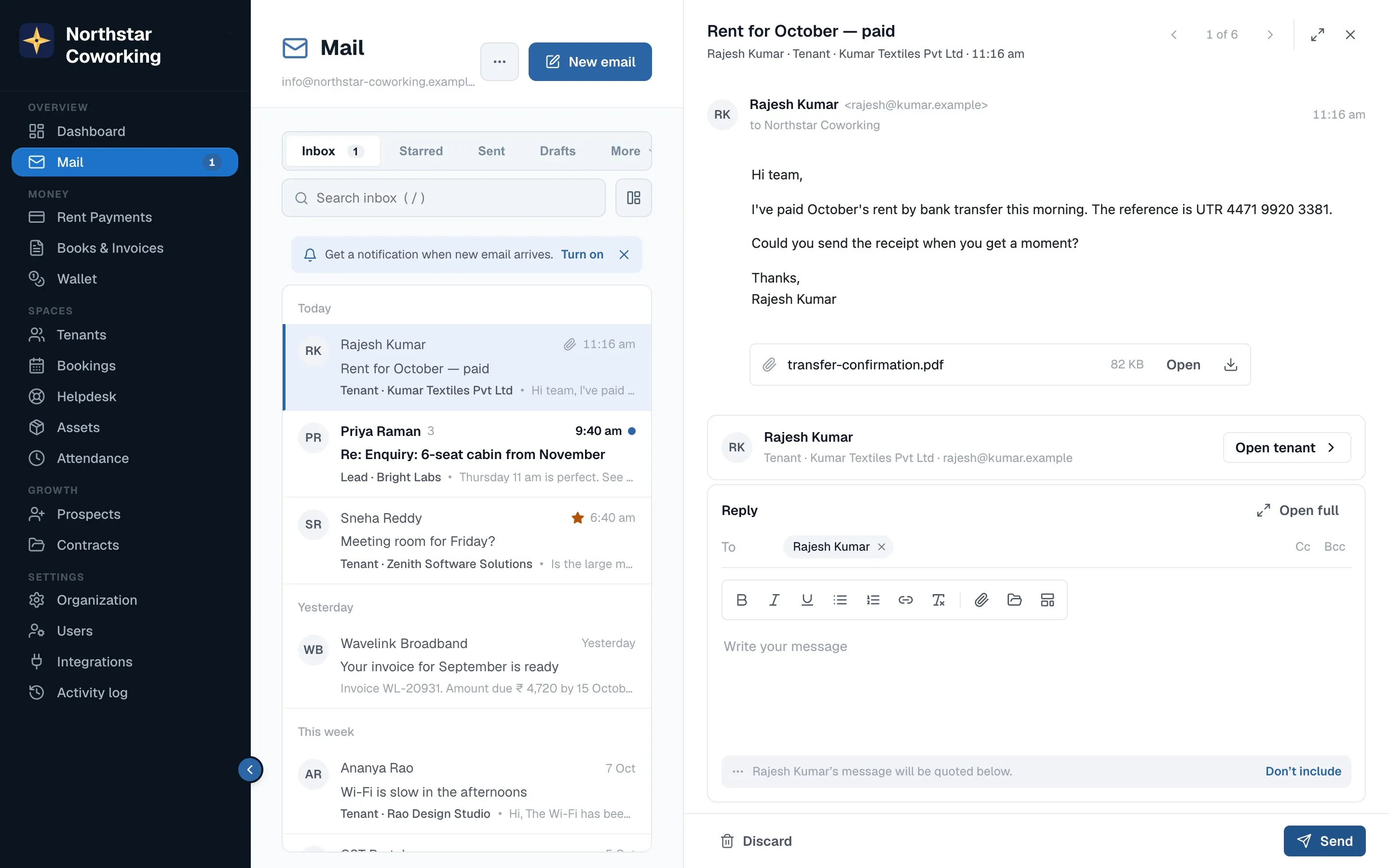Click the folder icon in reply toolbar
This screenshot has height=868, width=1389.
[1014, 600]
